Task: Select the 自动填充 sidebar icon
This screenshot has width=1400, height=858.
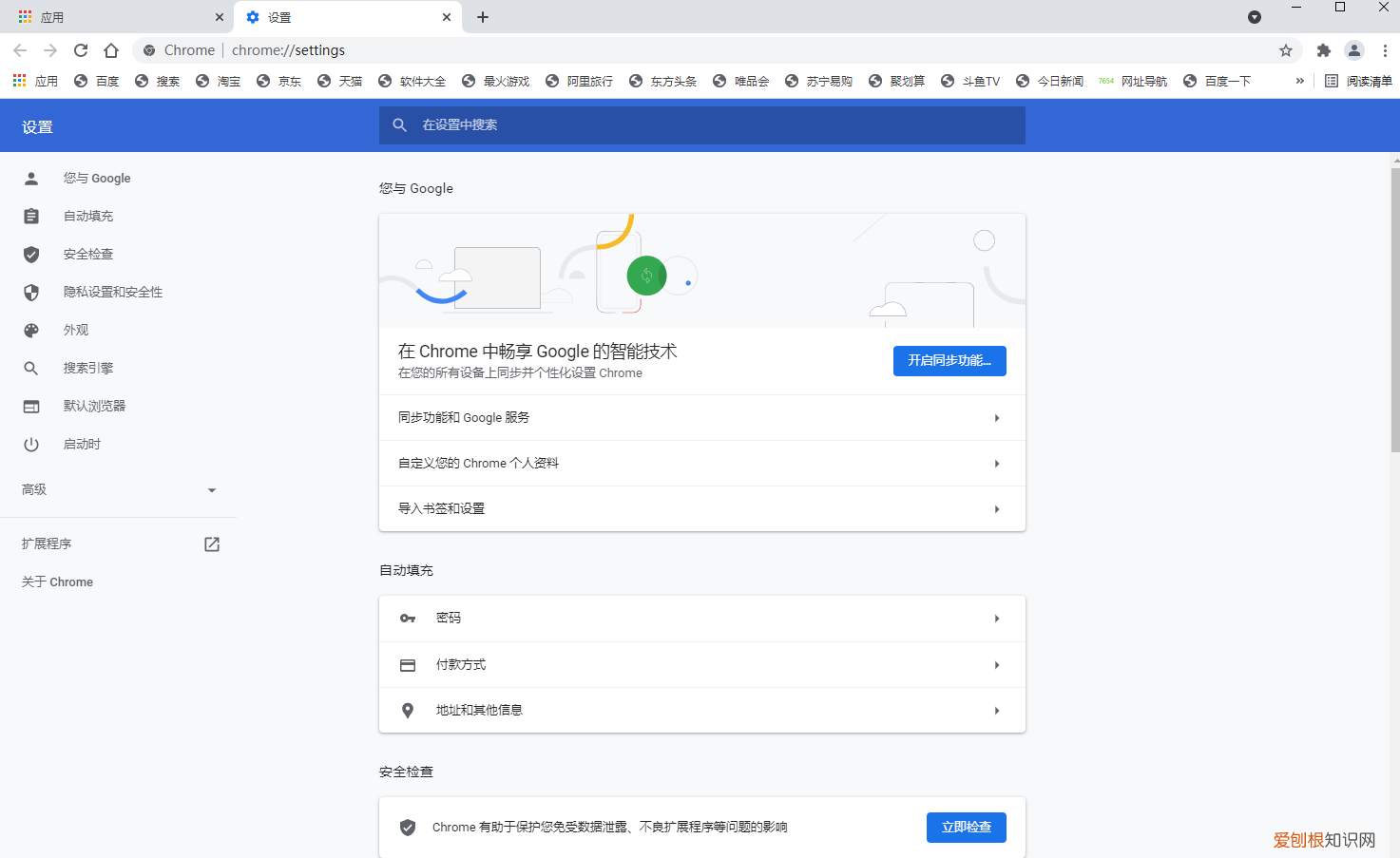Action: tap(31, 216)
